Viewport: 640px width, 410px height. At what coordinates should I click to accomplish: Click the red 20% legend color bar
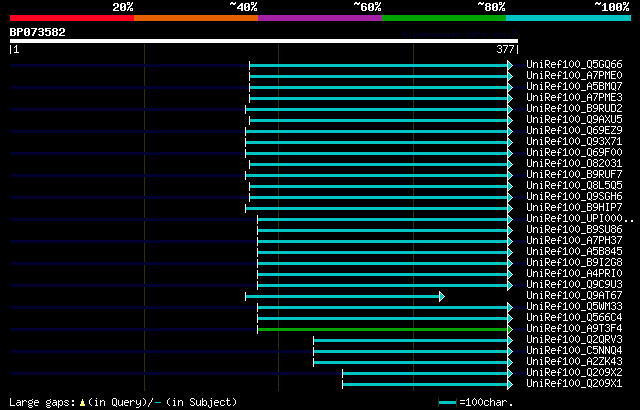pos(72,18)
